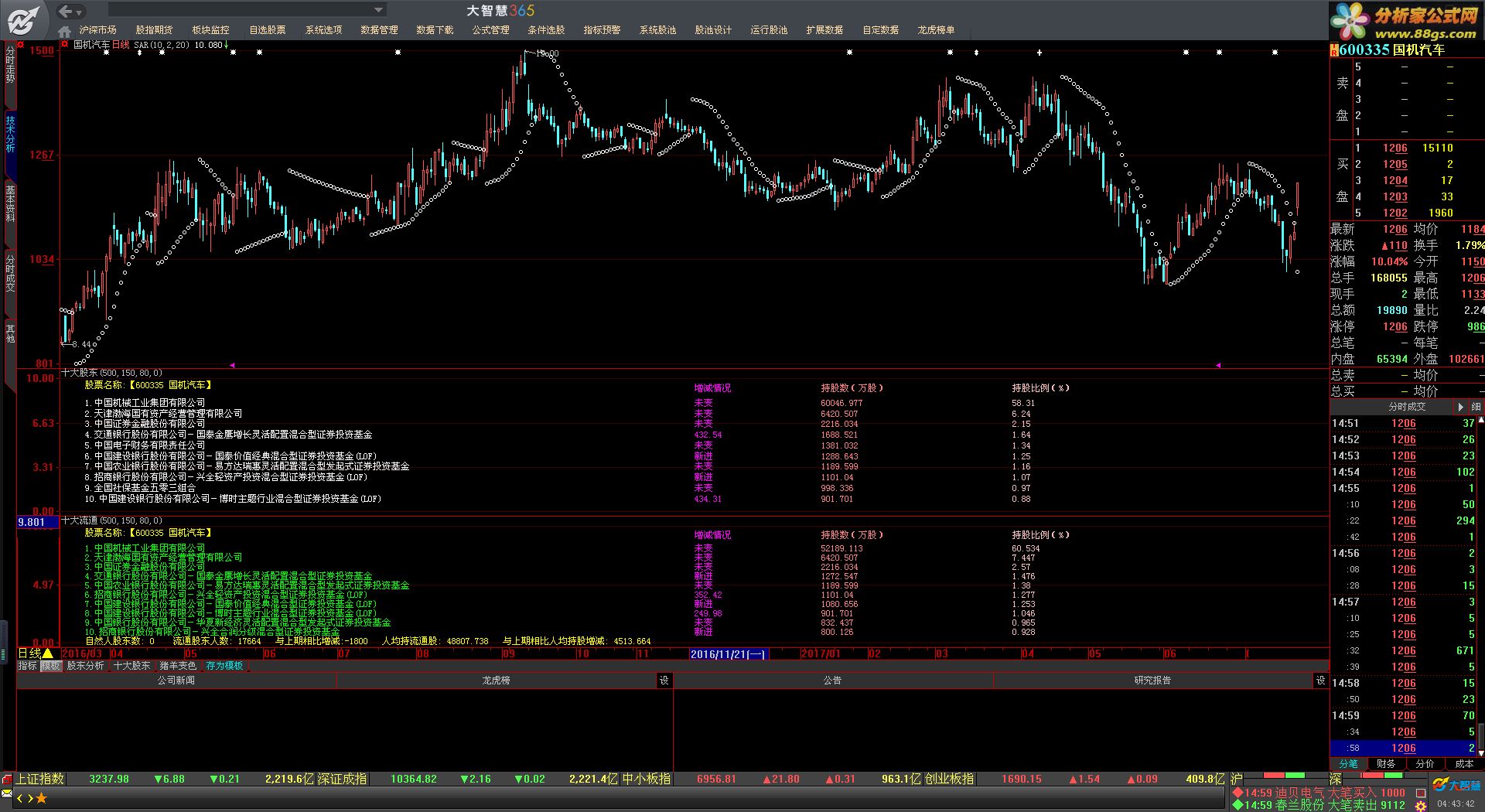Viewport: 1485px width, 812px height.
Task: Switch to the 指标 bottom tab
Action: [x=28, y=666]
